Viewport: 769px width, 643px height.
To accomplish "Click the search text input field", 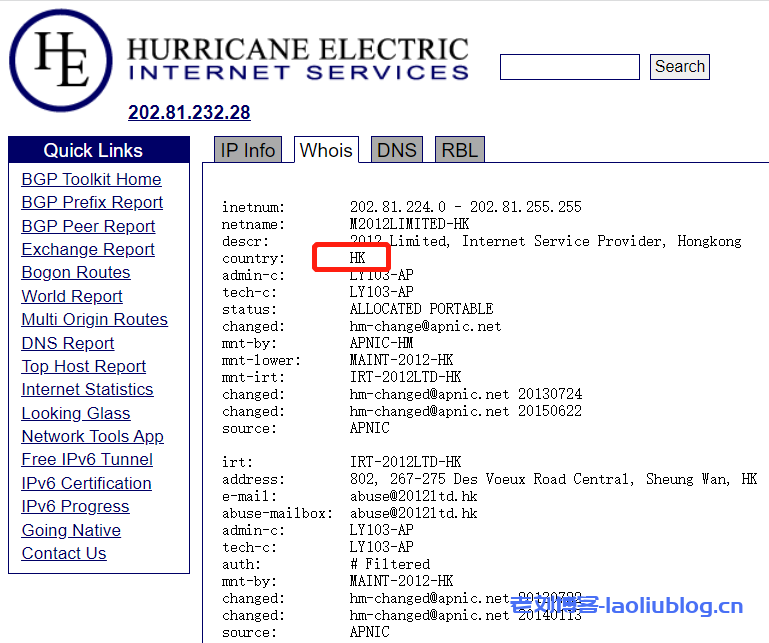I will pos(569,67).
